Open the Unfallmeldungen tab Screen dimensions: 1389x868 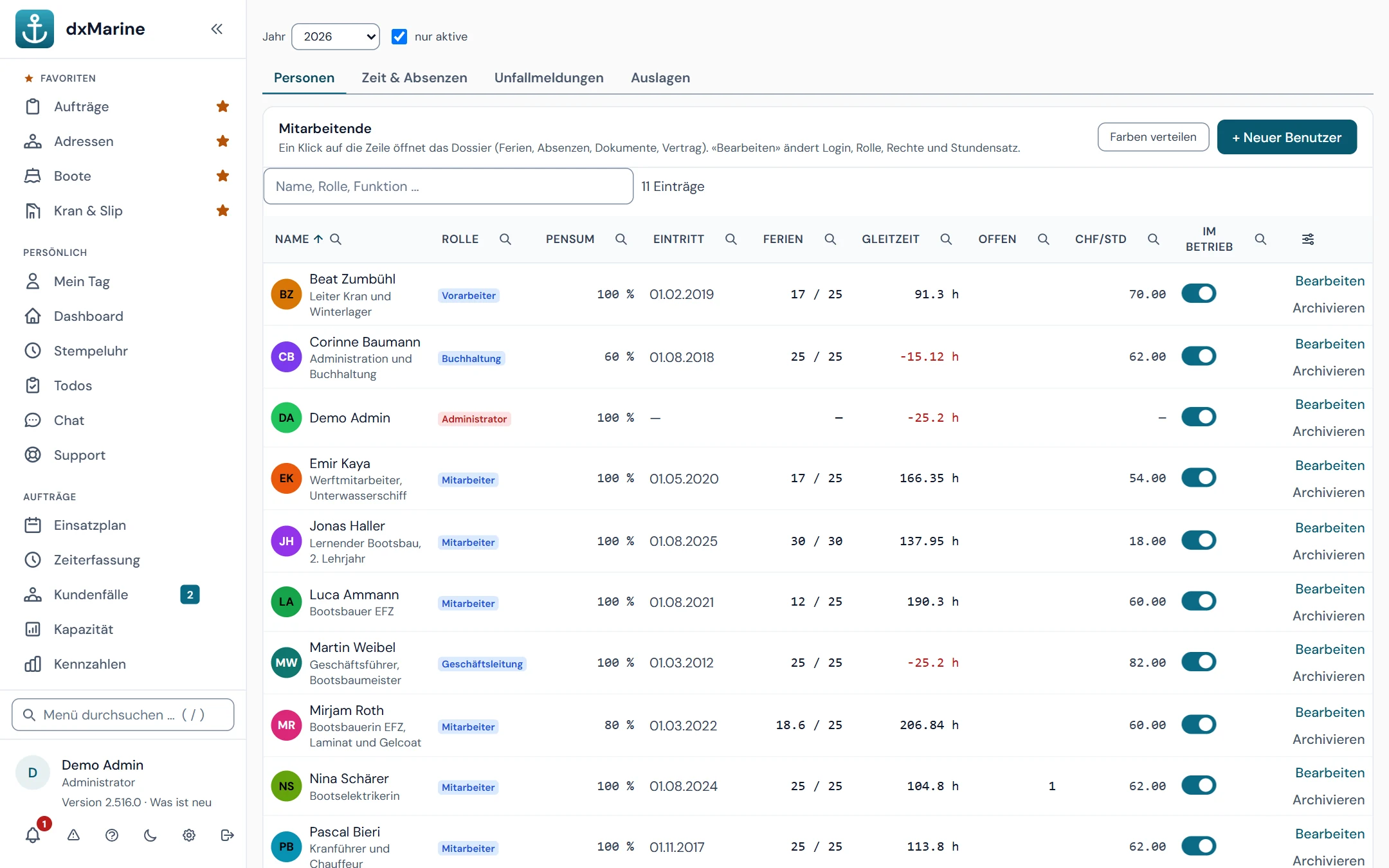tap(549, 78)
